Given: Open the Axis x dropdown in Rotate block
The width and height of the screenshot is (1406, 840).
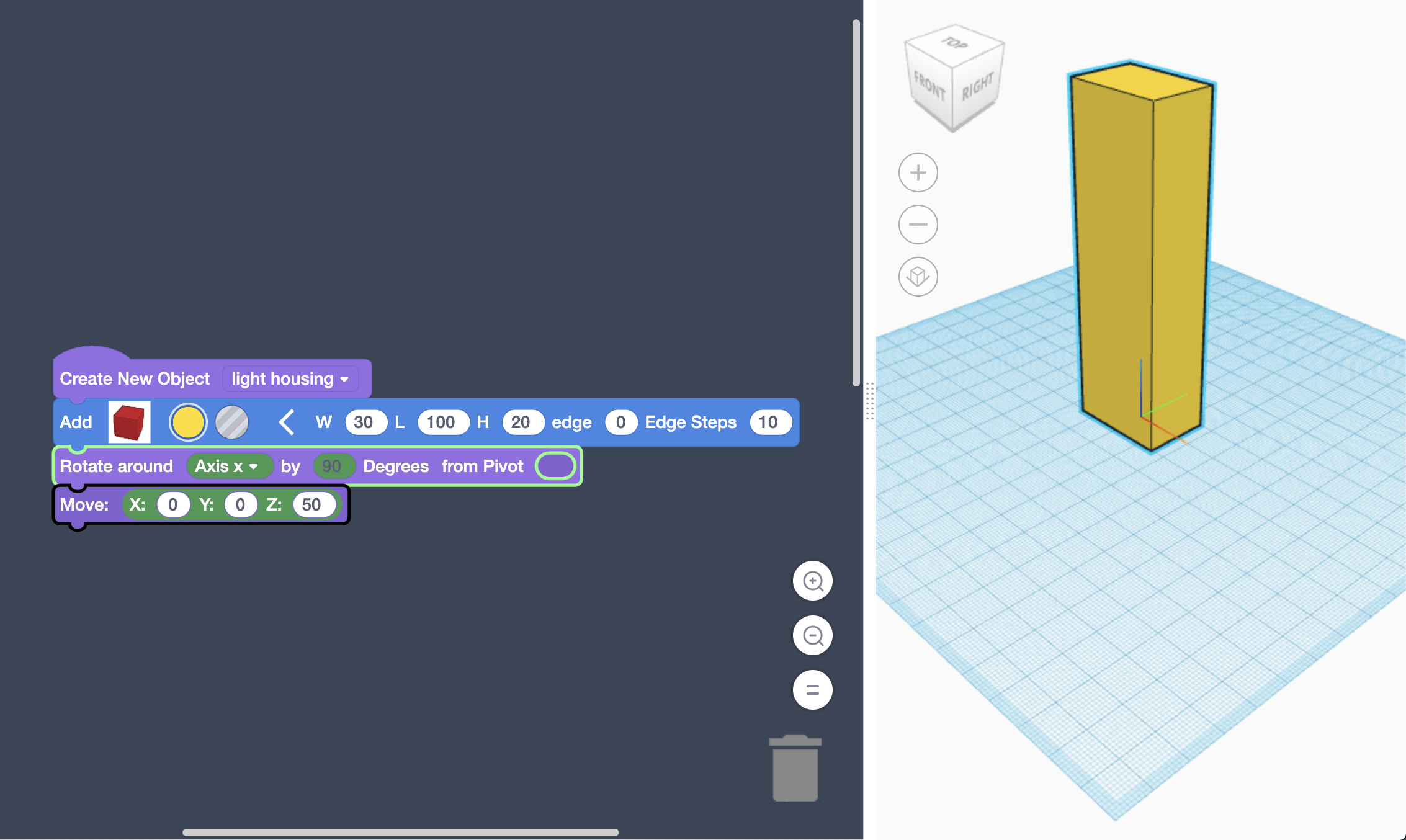Looking at the screenshot, I should tap(230, 465).
